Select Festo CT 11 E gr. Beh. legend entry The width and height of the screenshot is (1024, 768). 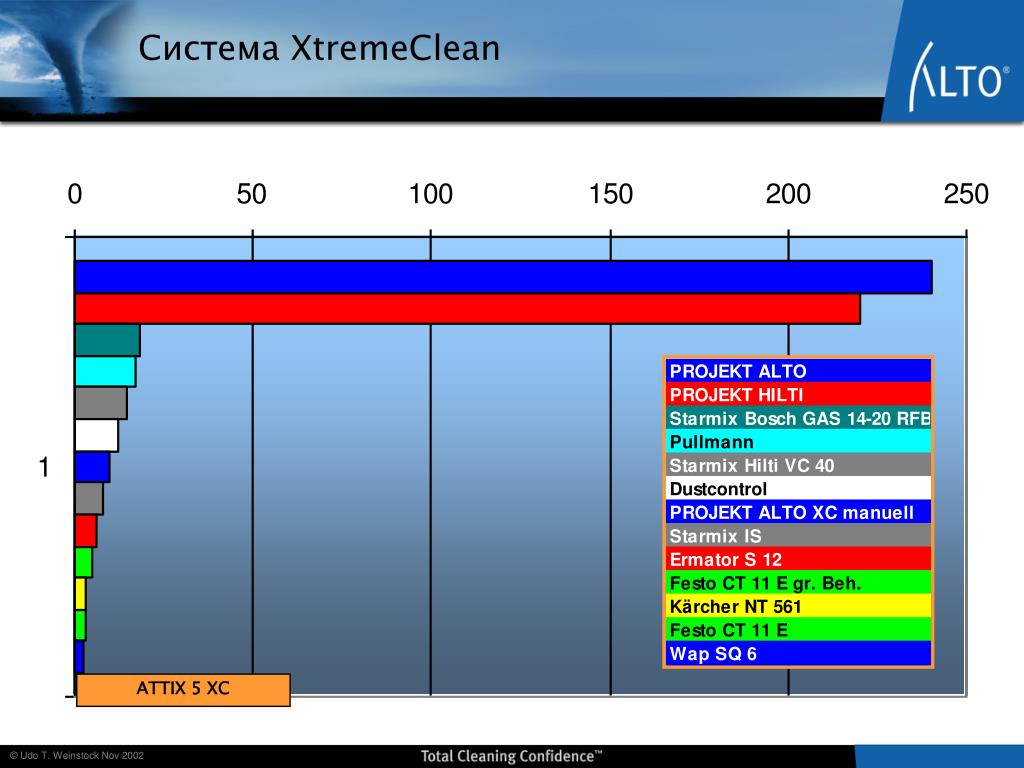pyautogui.click(x=799, y=583)
